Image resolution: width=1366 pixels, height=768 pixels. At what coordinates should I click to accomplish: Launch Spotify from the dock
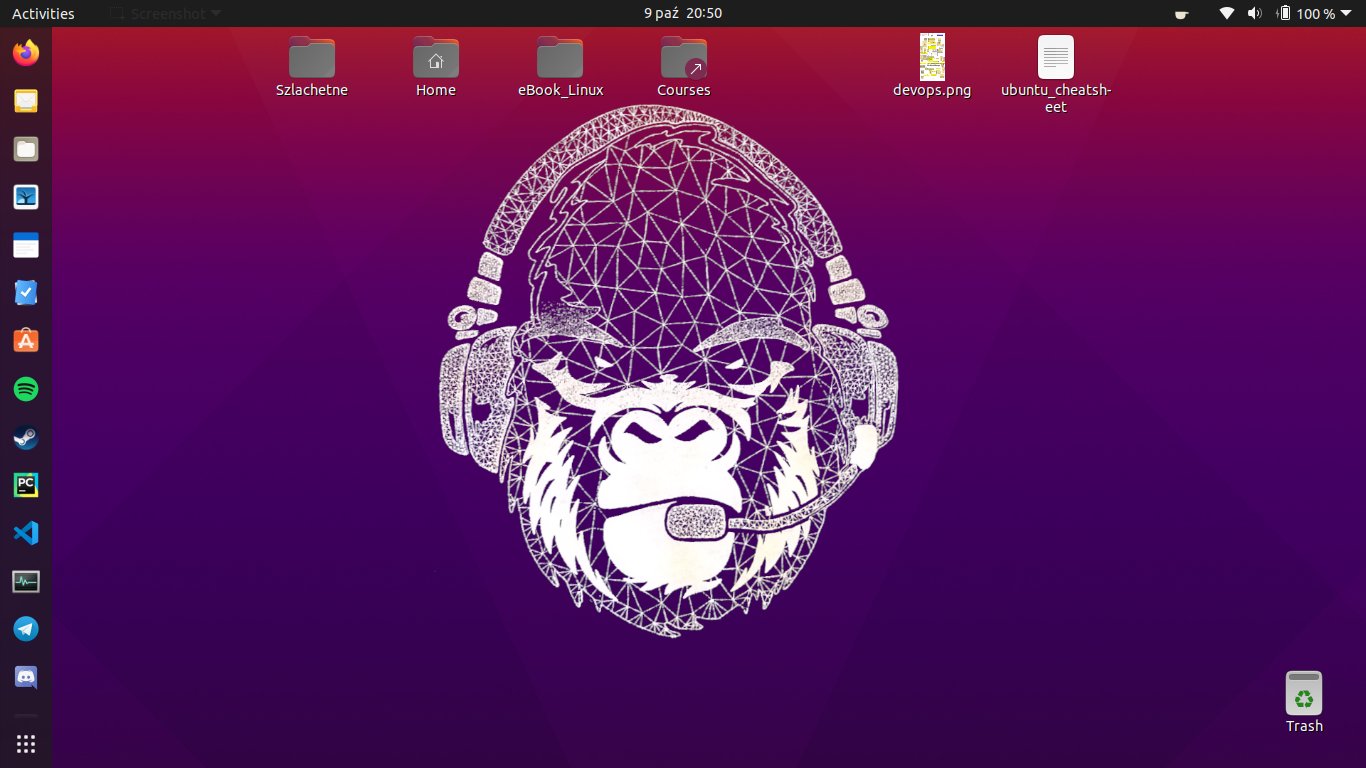click(26, 389)
